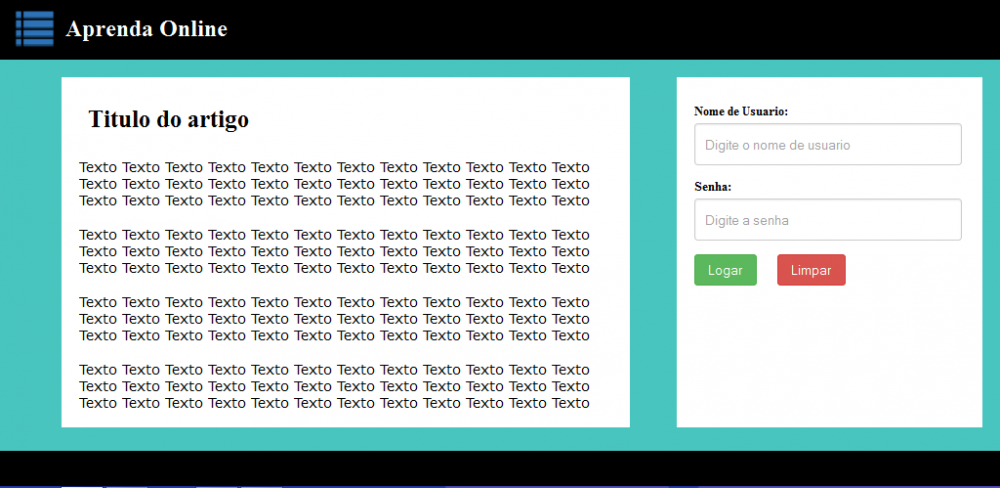
Task: Select the Titulo do artigo heading
Action: pyautogui.click(x=168, y=119)
